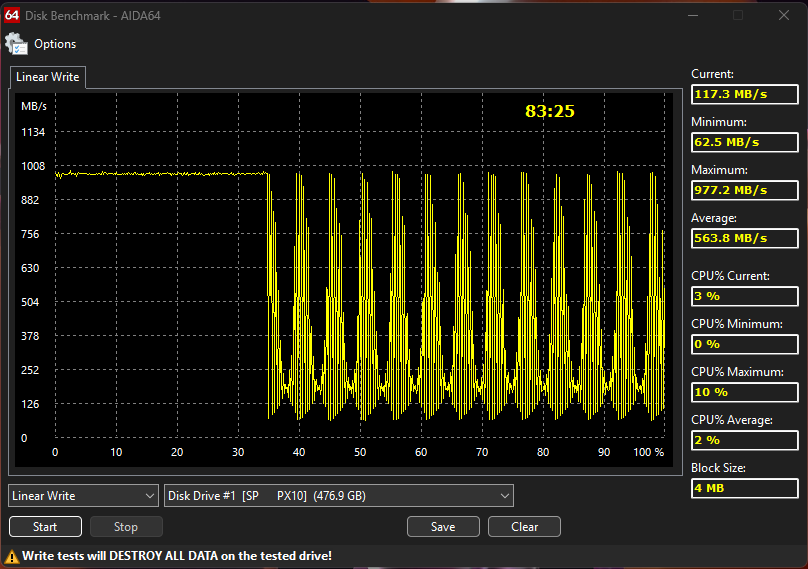Click the Average value 563.8 MB/s
The width and height of the screenshot is (808, 569).
pos(745,238)
